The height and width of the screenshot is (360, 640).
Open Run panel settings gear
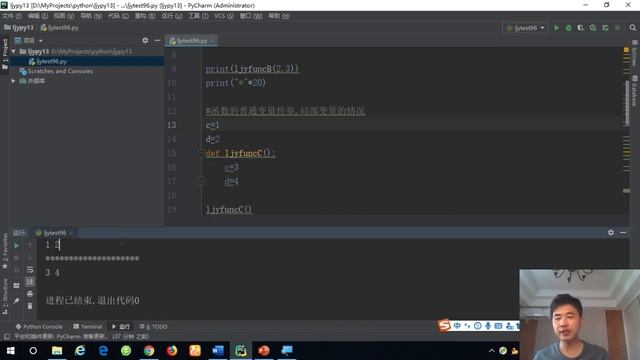pyautogui.click(x=611, y=232)
